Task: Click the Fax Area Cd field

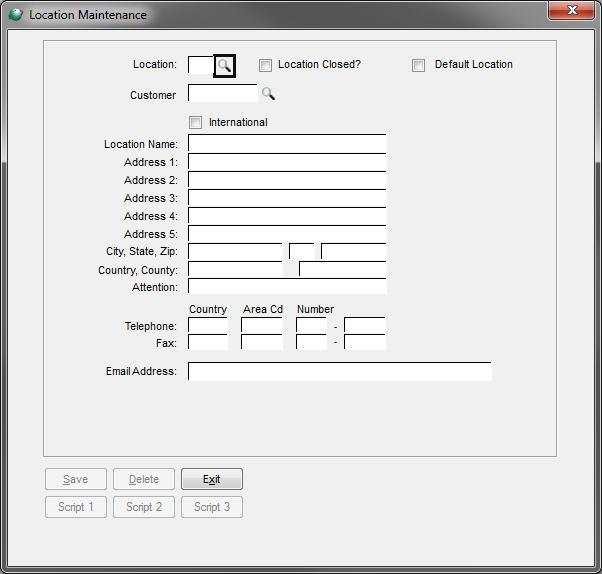Action: pos(262,342)
